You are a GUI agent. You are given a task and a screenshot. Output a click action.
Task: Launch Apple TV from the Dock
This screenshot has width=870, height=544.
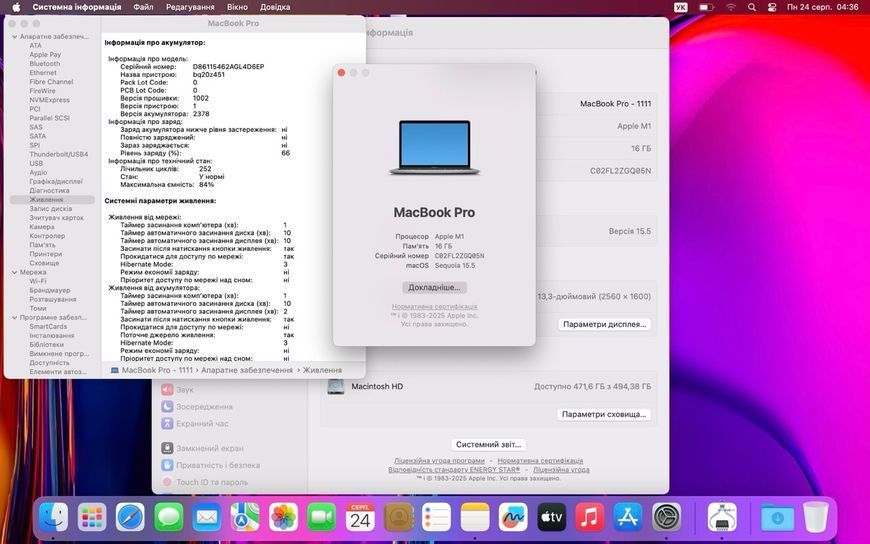[x=552, y=517]
